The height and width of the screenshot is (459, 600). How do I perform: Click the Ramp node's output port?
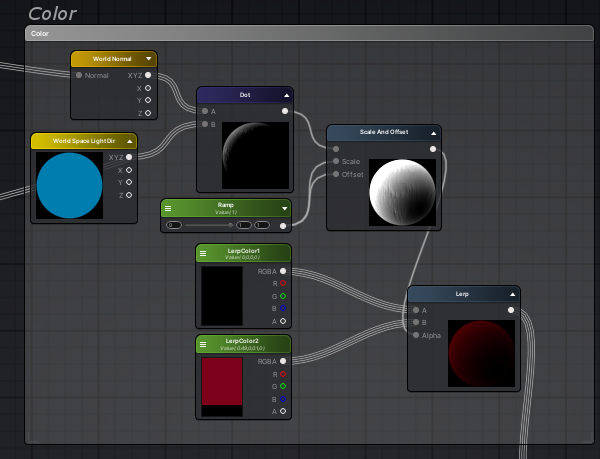pyautogui.click(x=283, y=226)
